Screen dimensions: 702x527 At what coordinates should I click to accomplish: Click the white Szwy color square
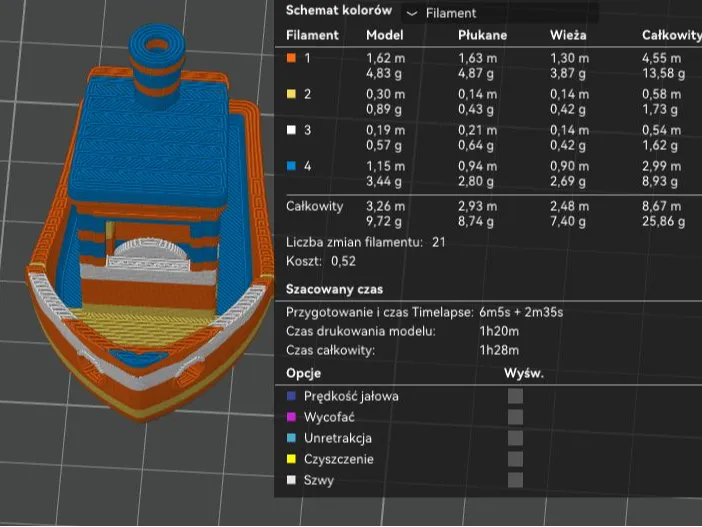[x=291, y=480]
